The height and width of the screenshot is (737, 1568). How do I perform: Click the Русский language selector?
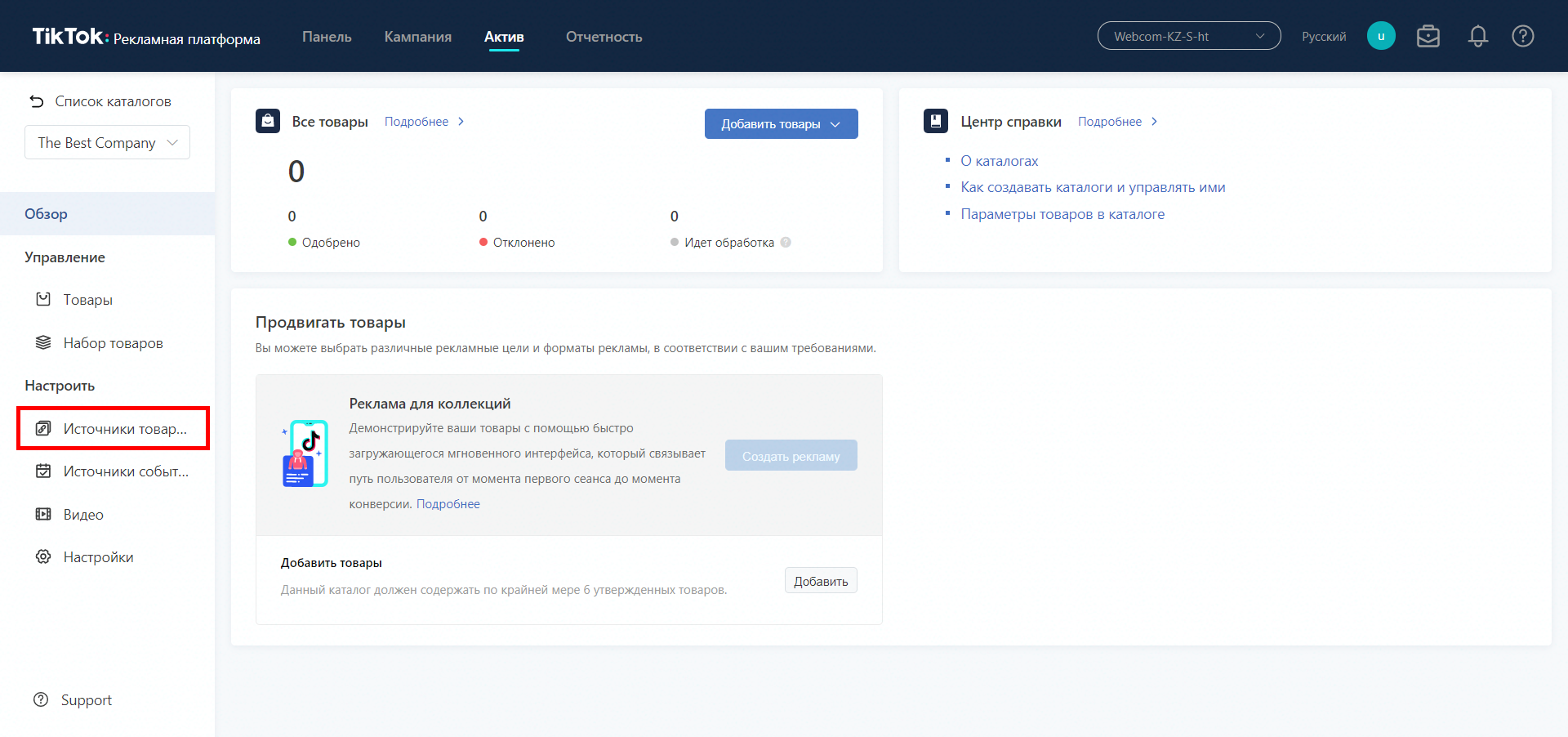1323,37
